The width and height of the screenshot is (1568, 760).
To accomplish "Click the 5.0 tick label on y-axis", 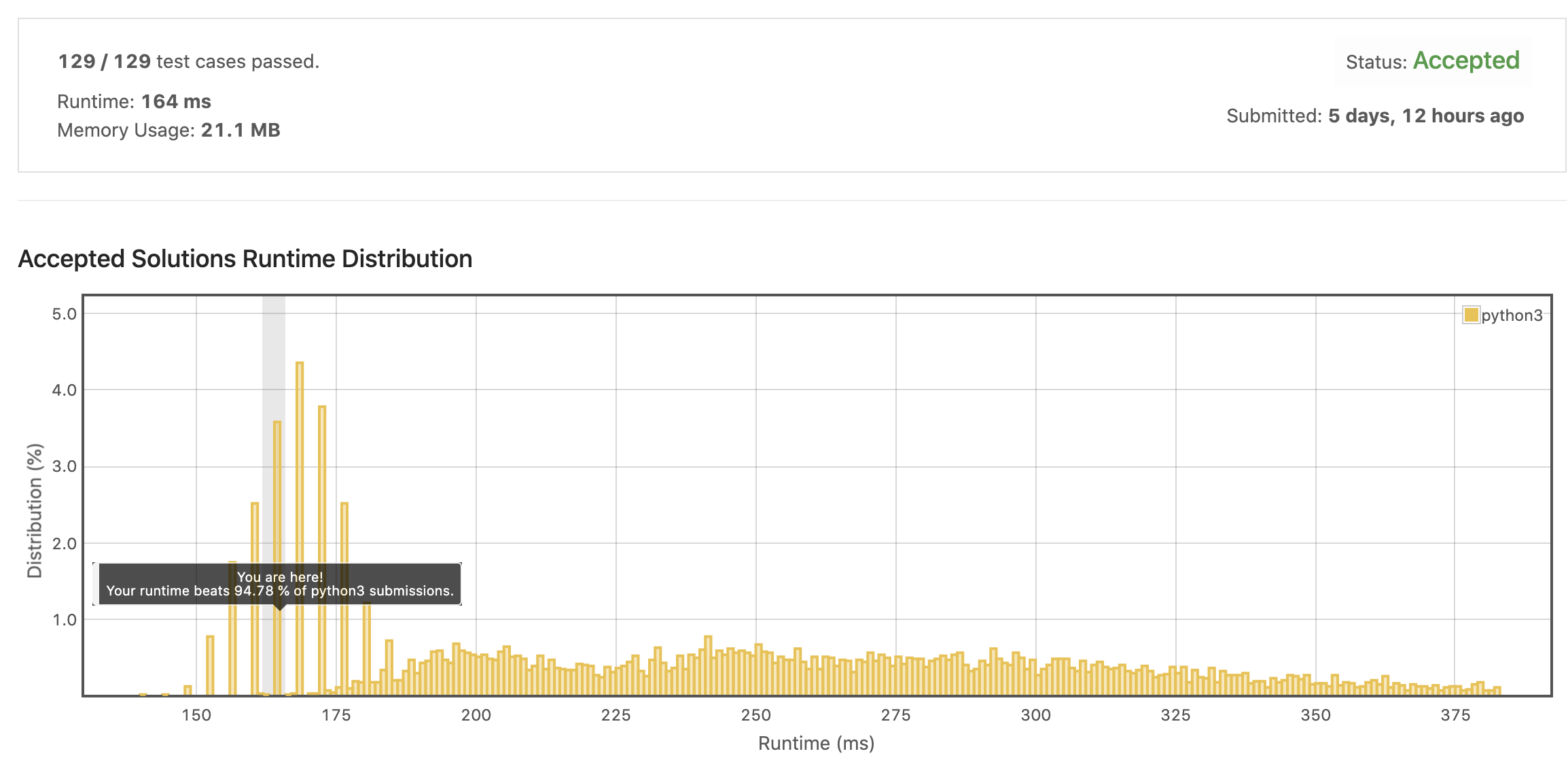I will pyautogui.click(x=64, y=314).
